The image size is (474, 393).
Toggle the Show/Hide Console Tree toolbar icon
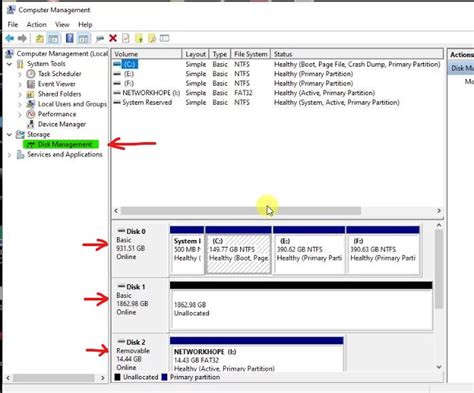[53, 39]
